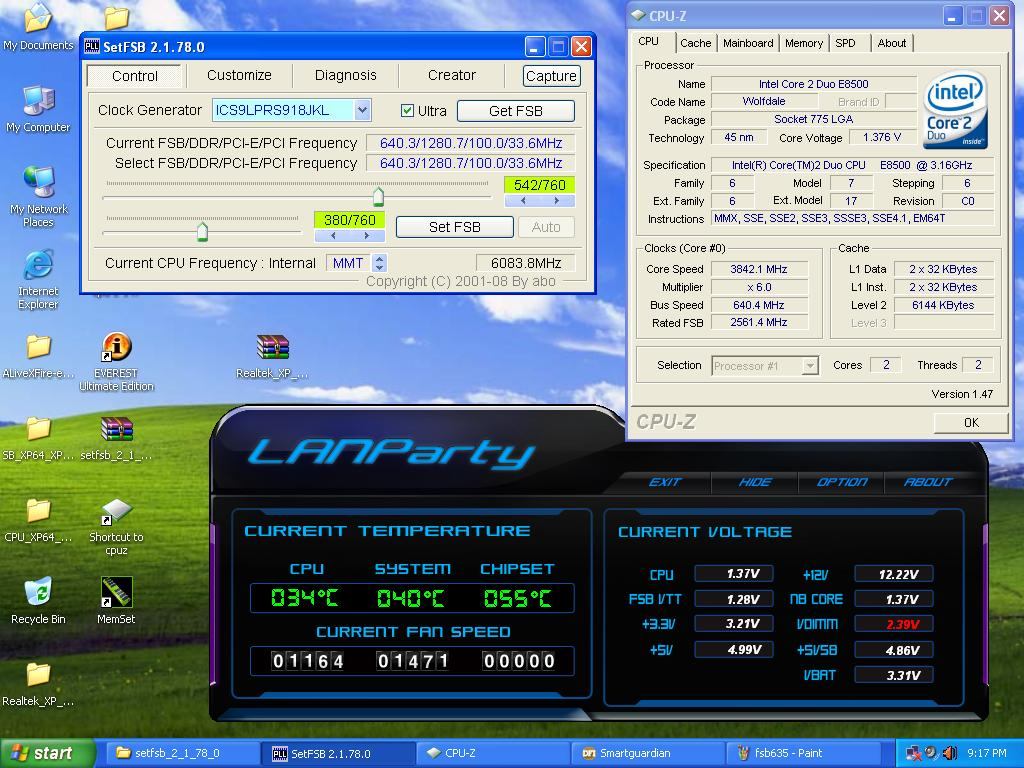This screenshot has height=768, width=1024.
Task: Click the Capture button in SetFSB
Action: pos(551,76)
